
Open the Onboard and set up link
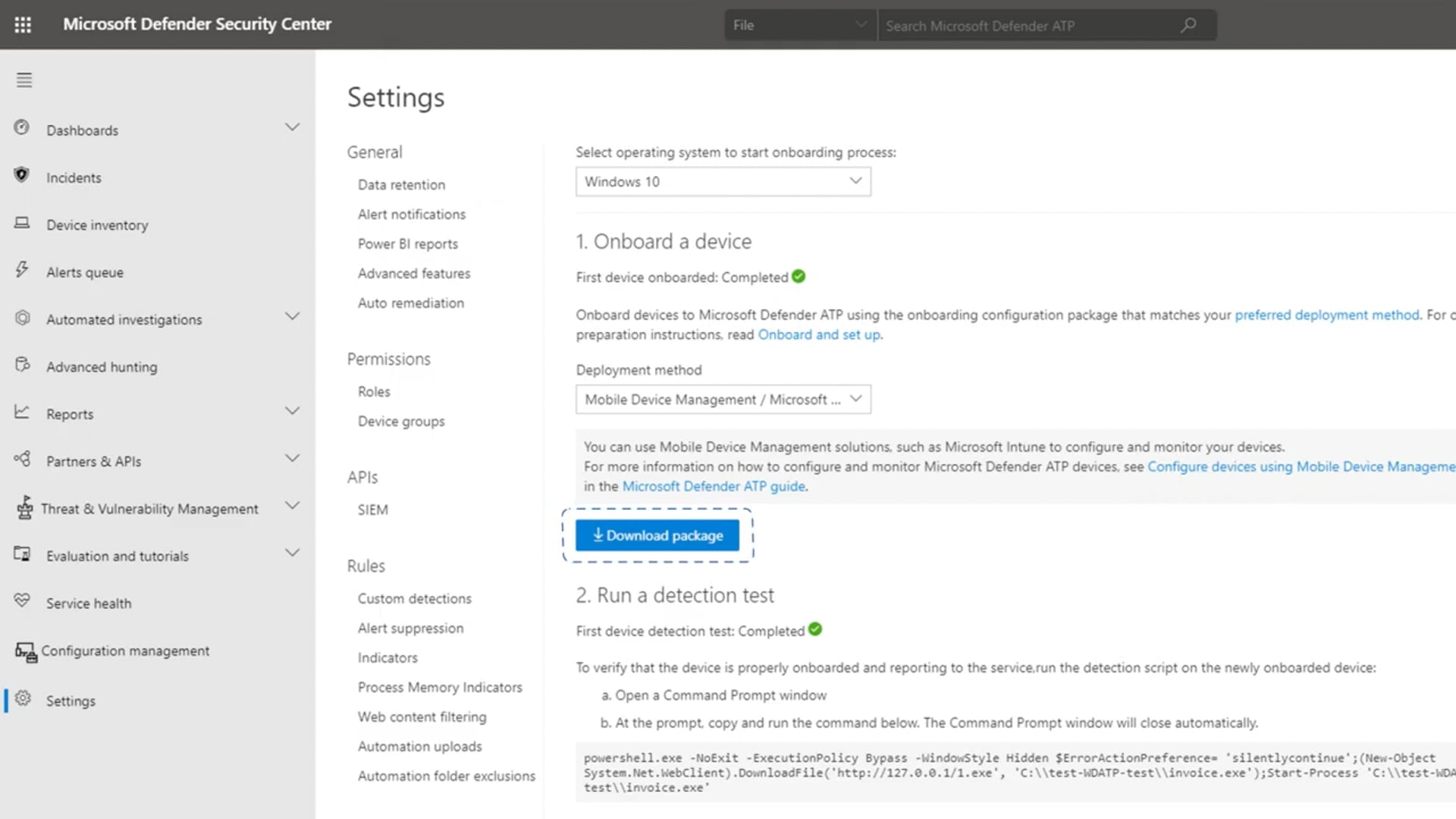click(x=819, y=333)
